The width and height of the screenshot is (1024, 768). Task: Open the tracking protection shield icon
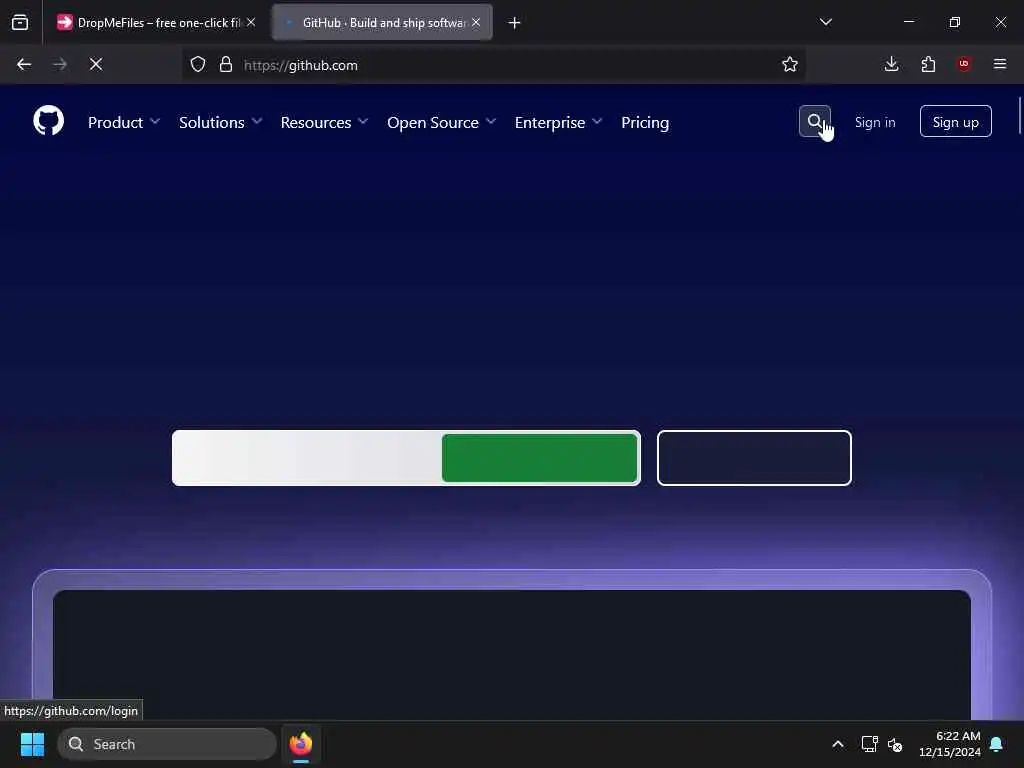[198, 65]
